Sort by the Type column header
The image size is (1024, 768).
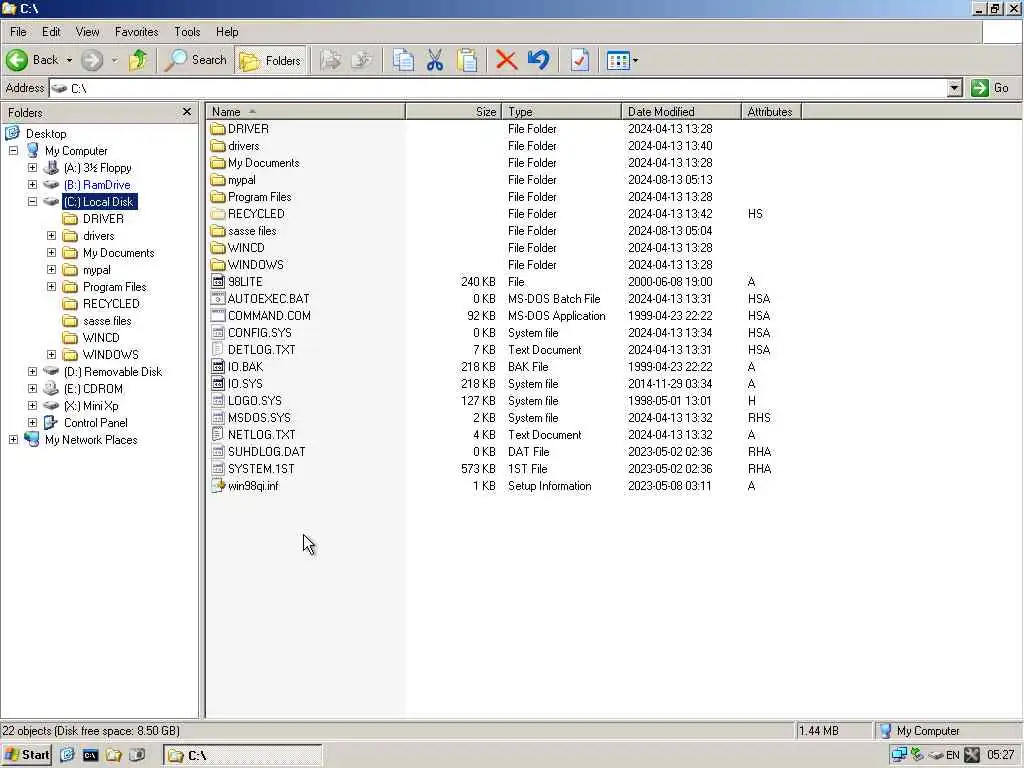point(562,112)
